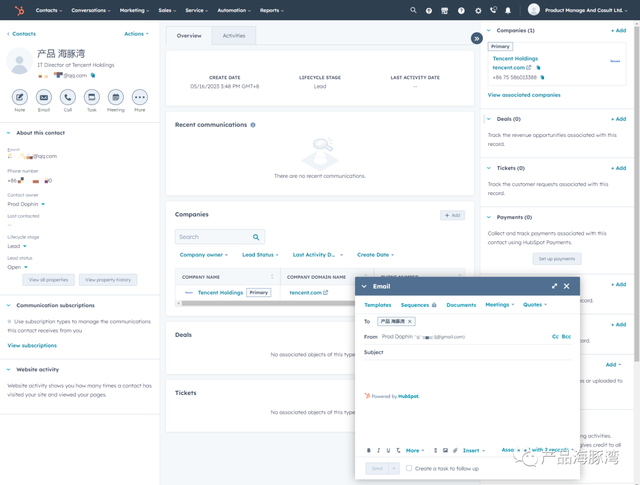
Task: Copy contact email next to @qq.com header
Action: coord(93,75)
